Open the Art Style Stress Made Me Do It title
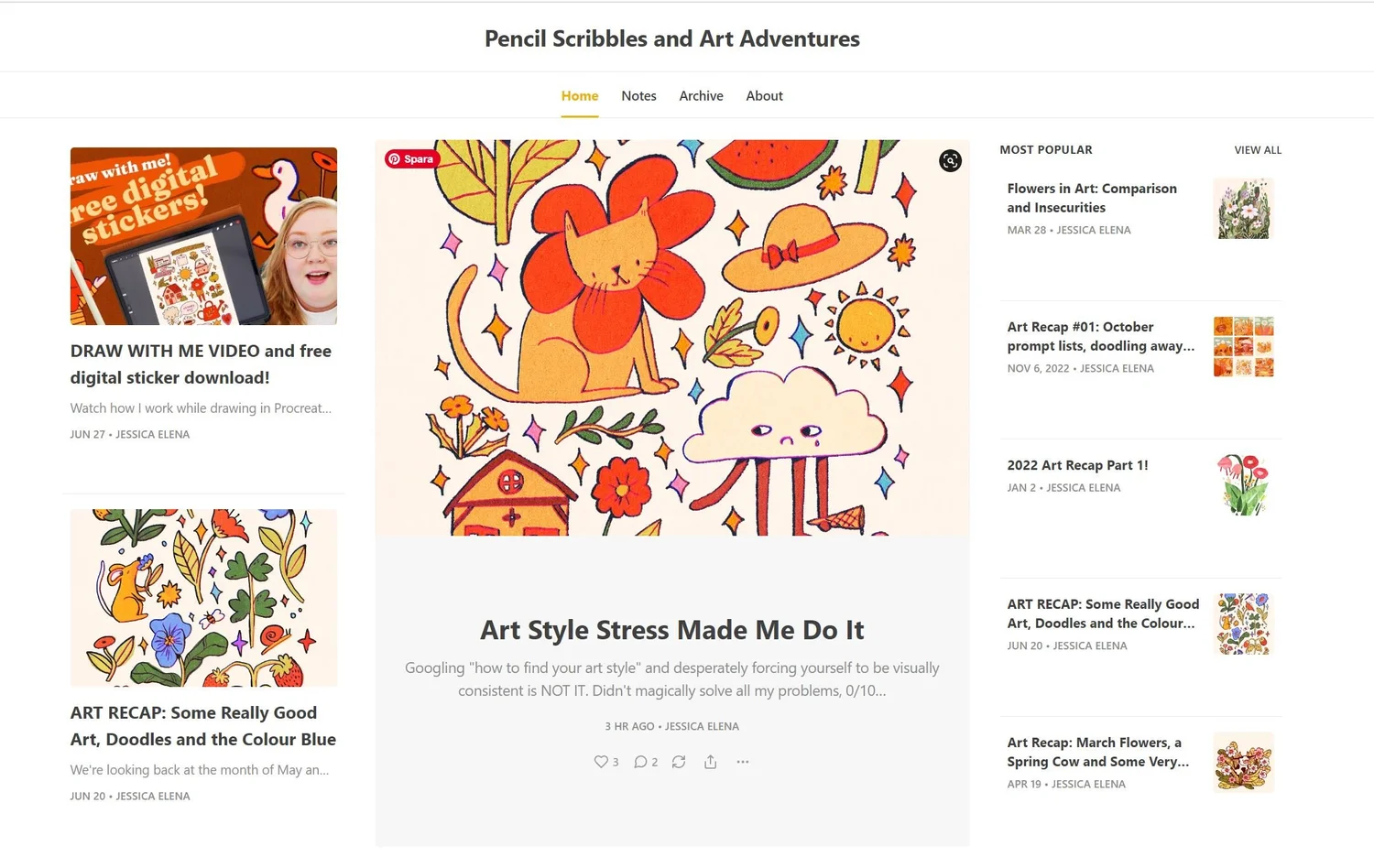The height and width of the screenshot is (868, 1374). (671, 630)
